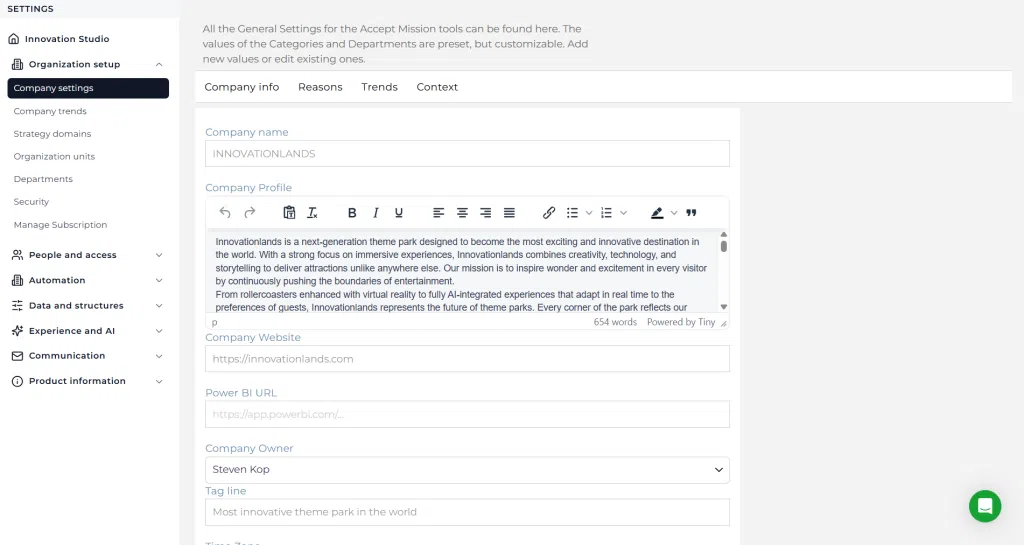Align text center
The image size is (1024, 545).
pos(462,213)
